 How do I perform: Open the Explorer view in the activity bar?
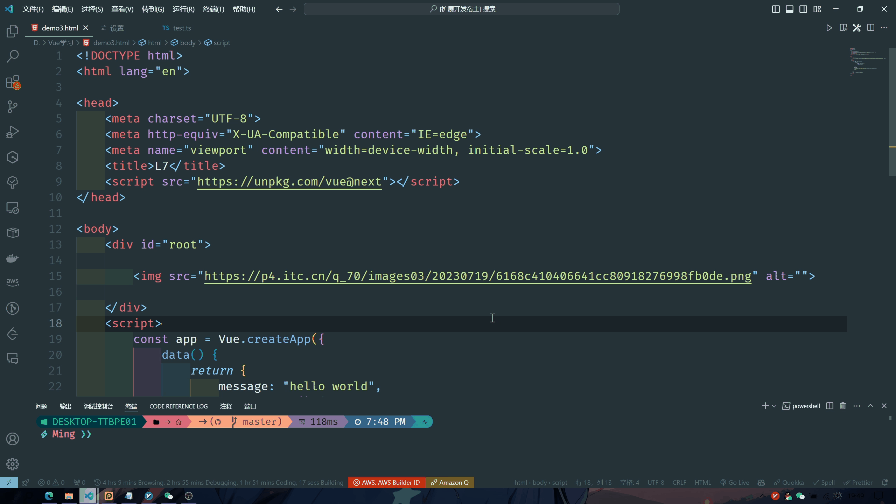click(13, 31)
